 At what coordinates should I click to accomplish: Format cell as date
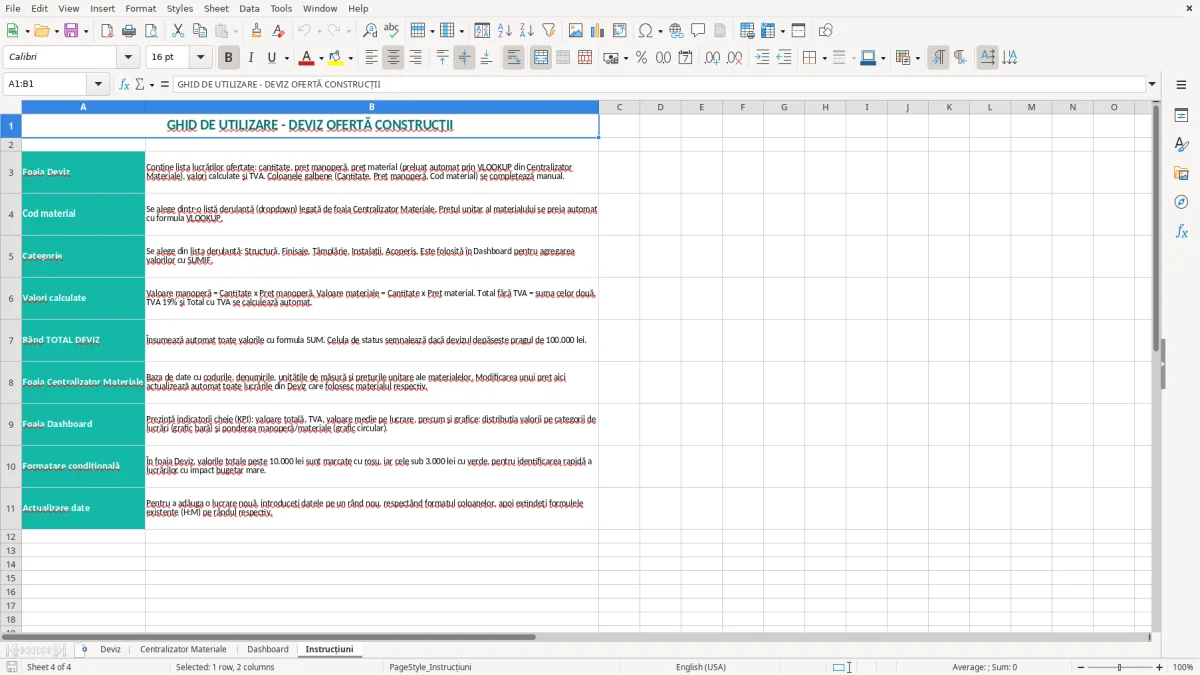(685, 58)
